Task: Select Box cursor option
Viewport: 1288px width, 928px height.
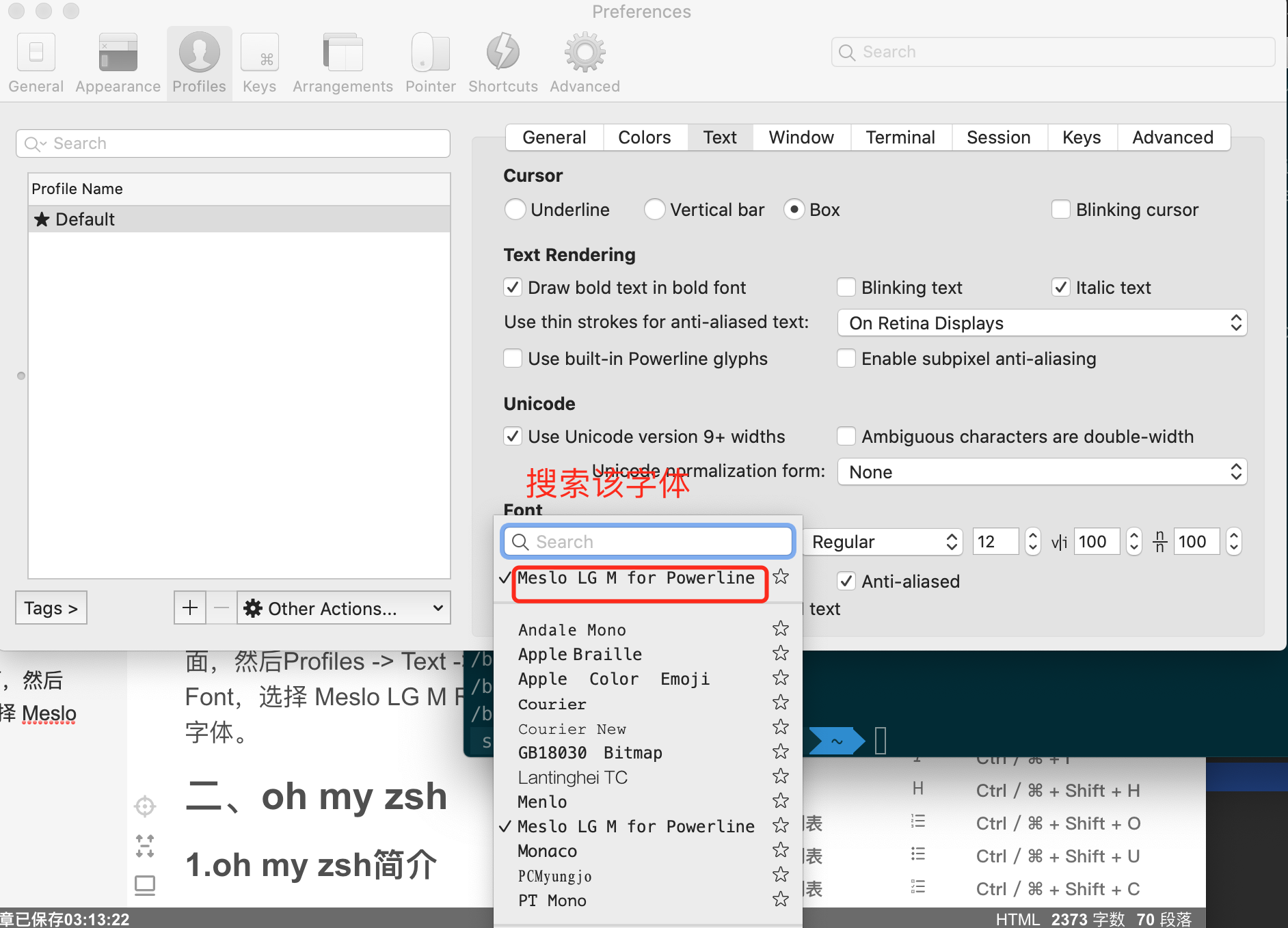Action: pyautogui.click(x=794, y=210)
